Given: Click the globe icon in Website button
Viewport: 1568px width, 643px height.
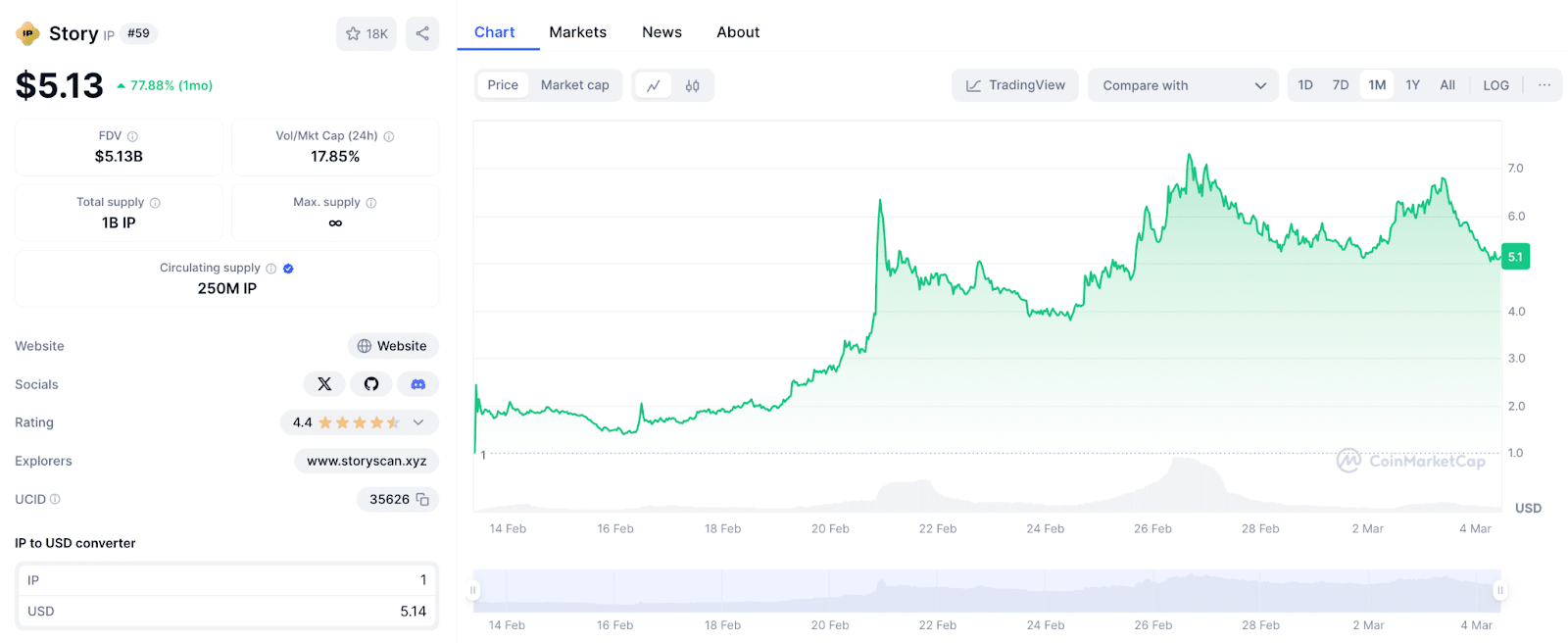Looking at the screenshot, I should click(365, 346).
